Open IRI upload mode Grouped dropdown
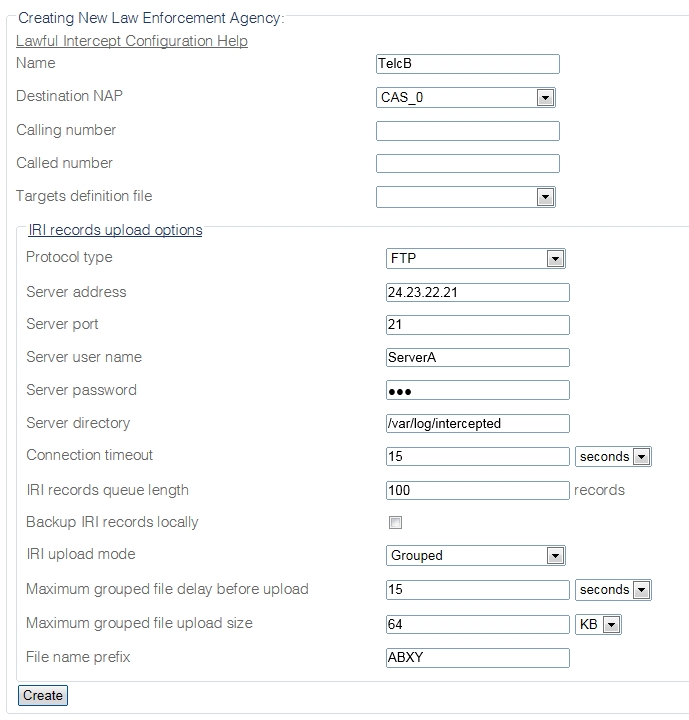The height and width of the screenshot is (720, 689). point(475,555)
